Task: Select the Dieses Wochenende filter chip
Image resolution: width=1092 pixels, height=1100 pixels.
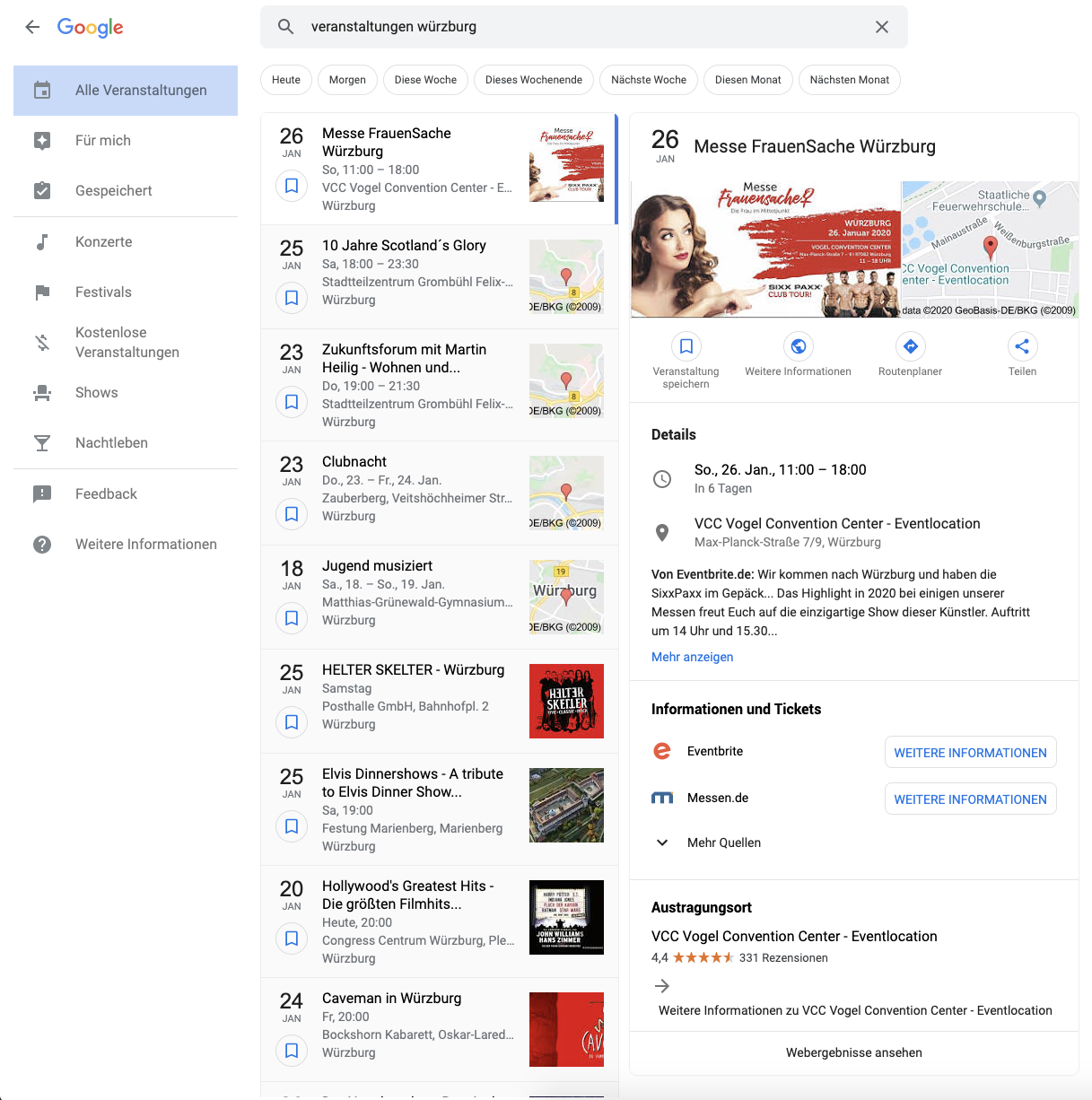Action: (534, 80)
